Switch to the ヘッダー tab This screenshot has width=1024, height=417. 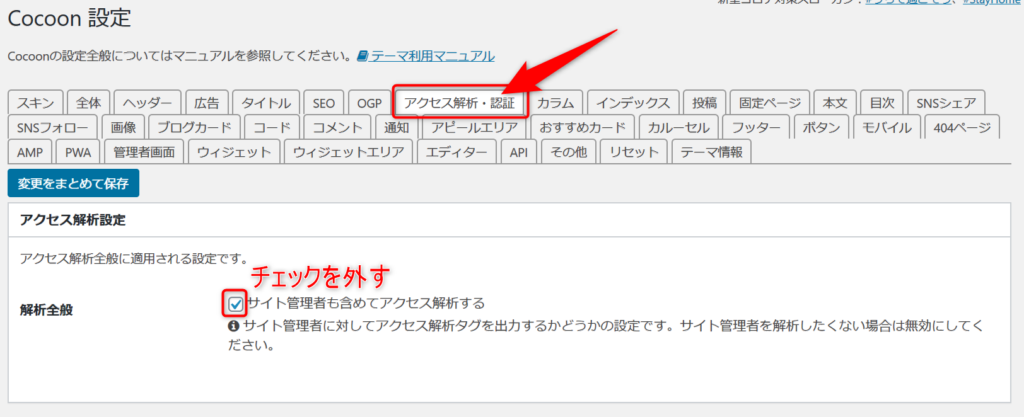[148, 102]
